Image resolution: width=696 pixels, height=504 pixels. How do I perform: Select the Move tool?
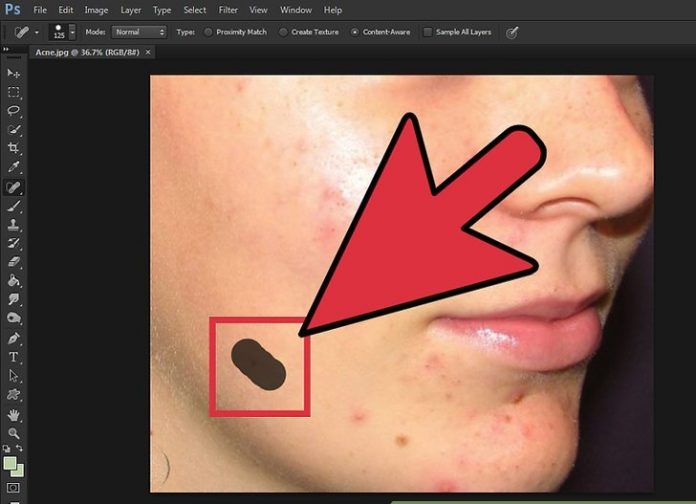(x=14, y=74)
